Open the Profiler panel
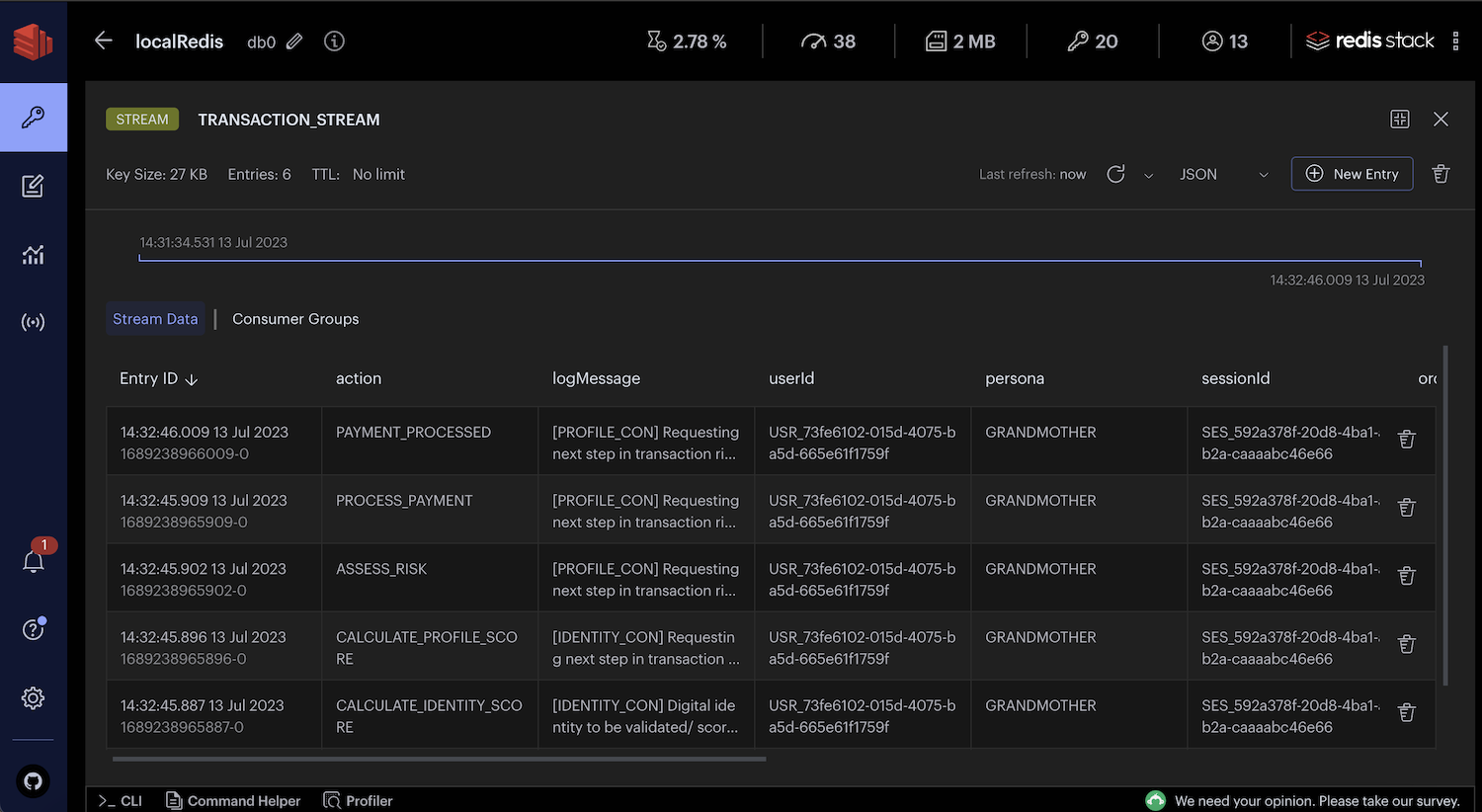This screenshot has height=812, width=1482. (358, 801)
